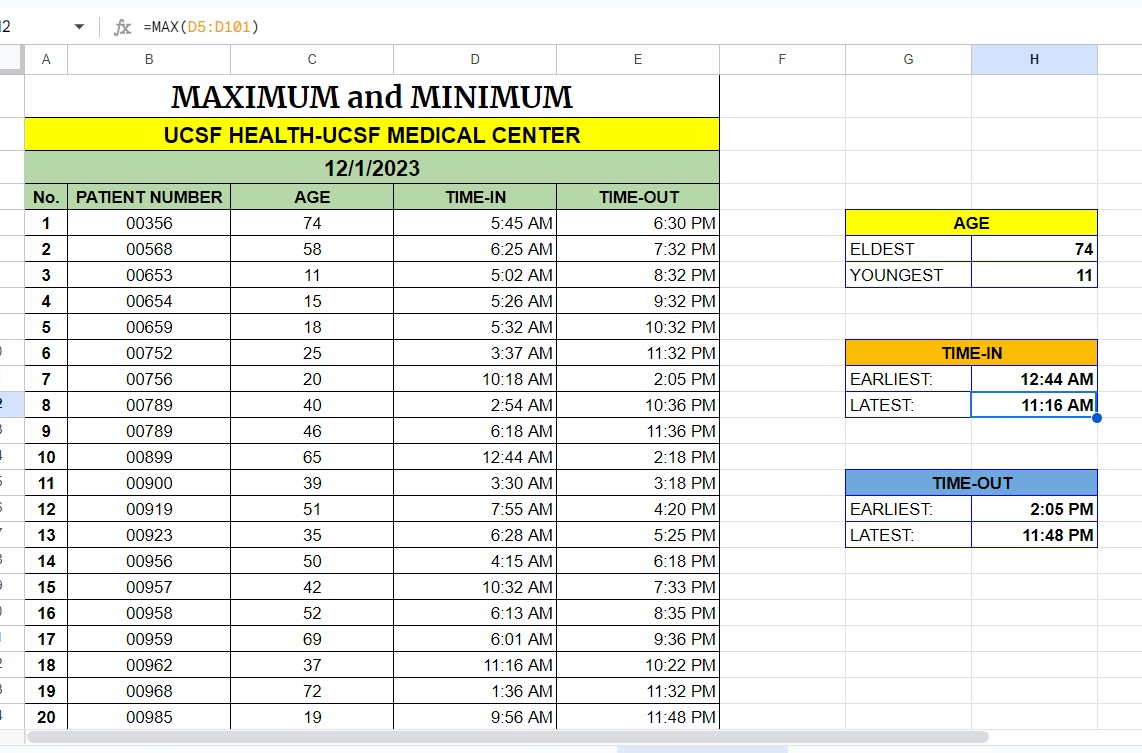Click the horizontal scrollbar at bottom

pos(508,737)
